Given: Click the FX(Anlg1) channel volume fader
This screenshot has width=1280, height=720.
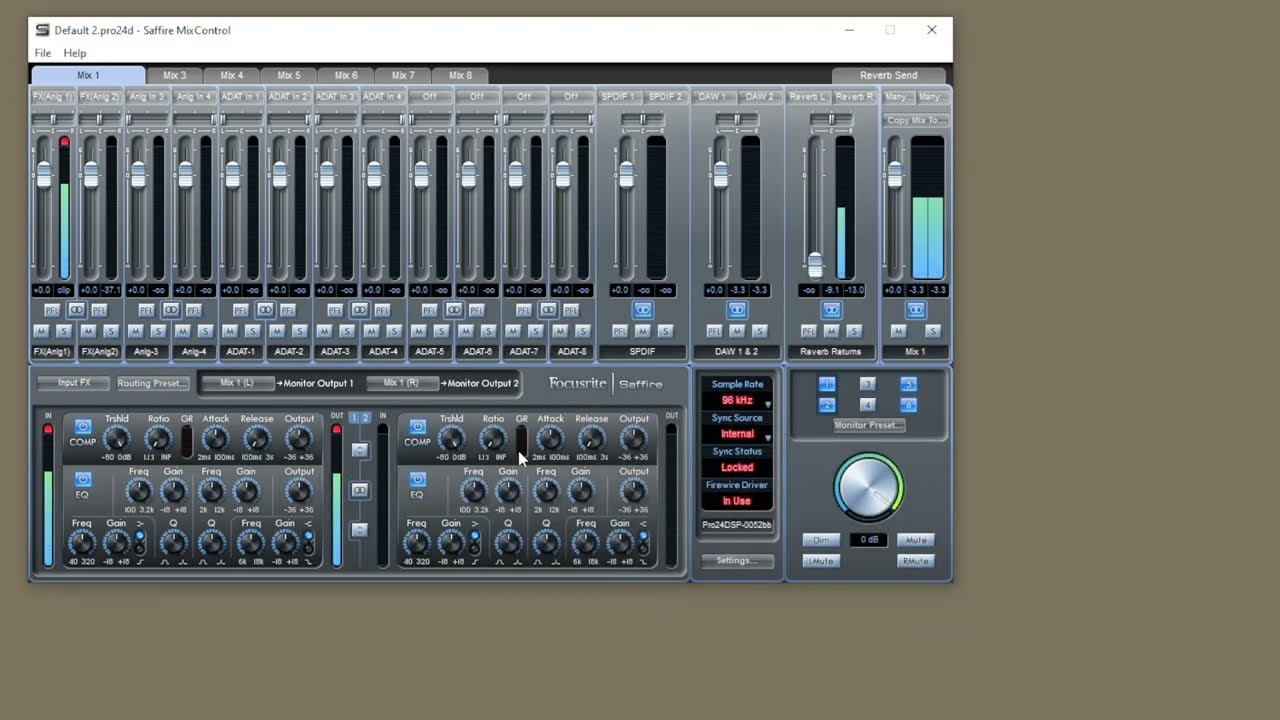Looking at the screenshot, I should [43, 175].
